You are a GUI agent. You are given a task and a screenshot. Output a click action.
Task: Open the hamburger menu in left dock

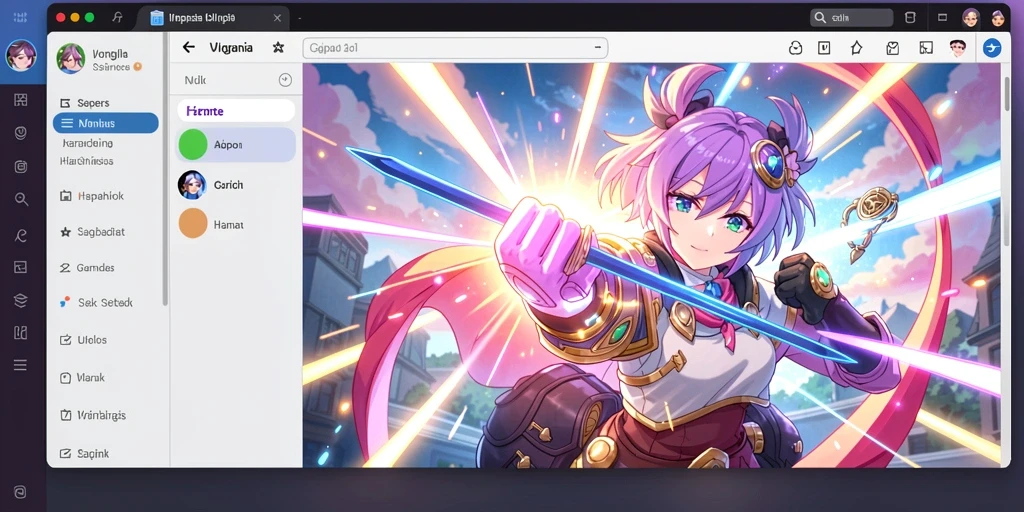click(x=20, y=365)
